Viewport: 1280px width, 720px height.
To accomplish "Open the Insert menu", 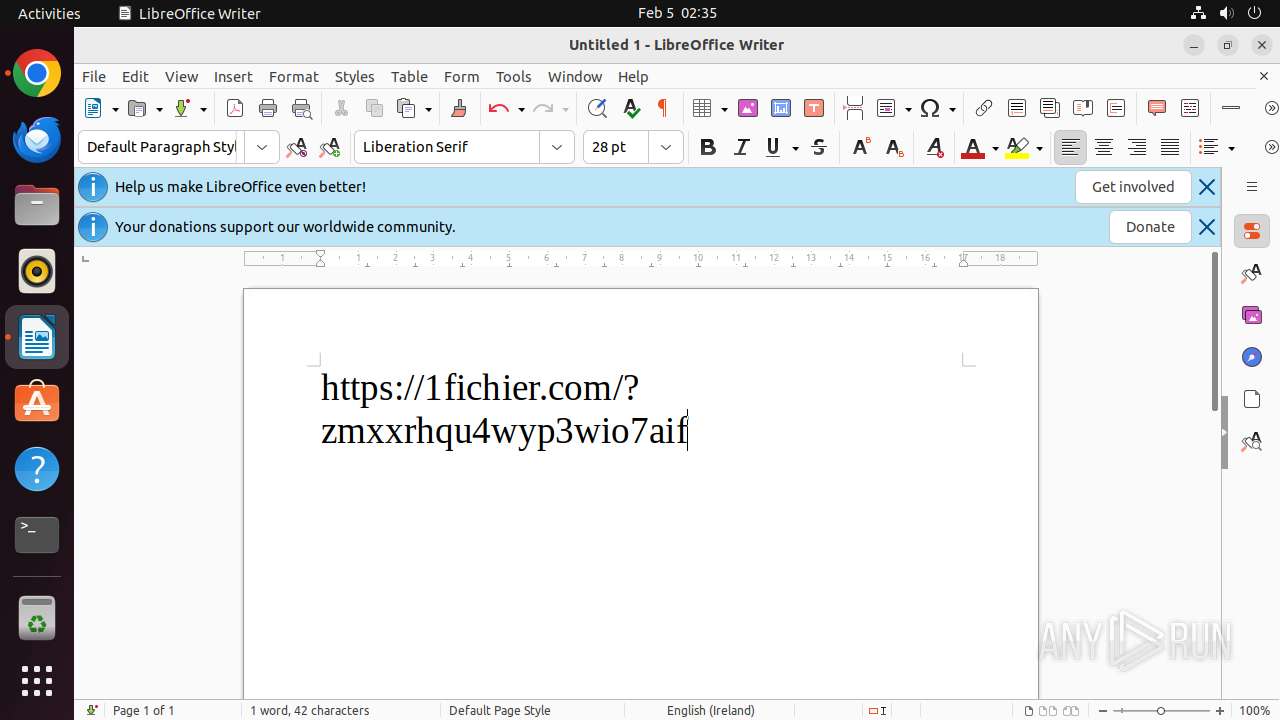I will click(233, 76).
